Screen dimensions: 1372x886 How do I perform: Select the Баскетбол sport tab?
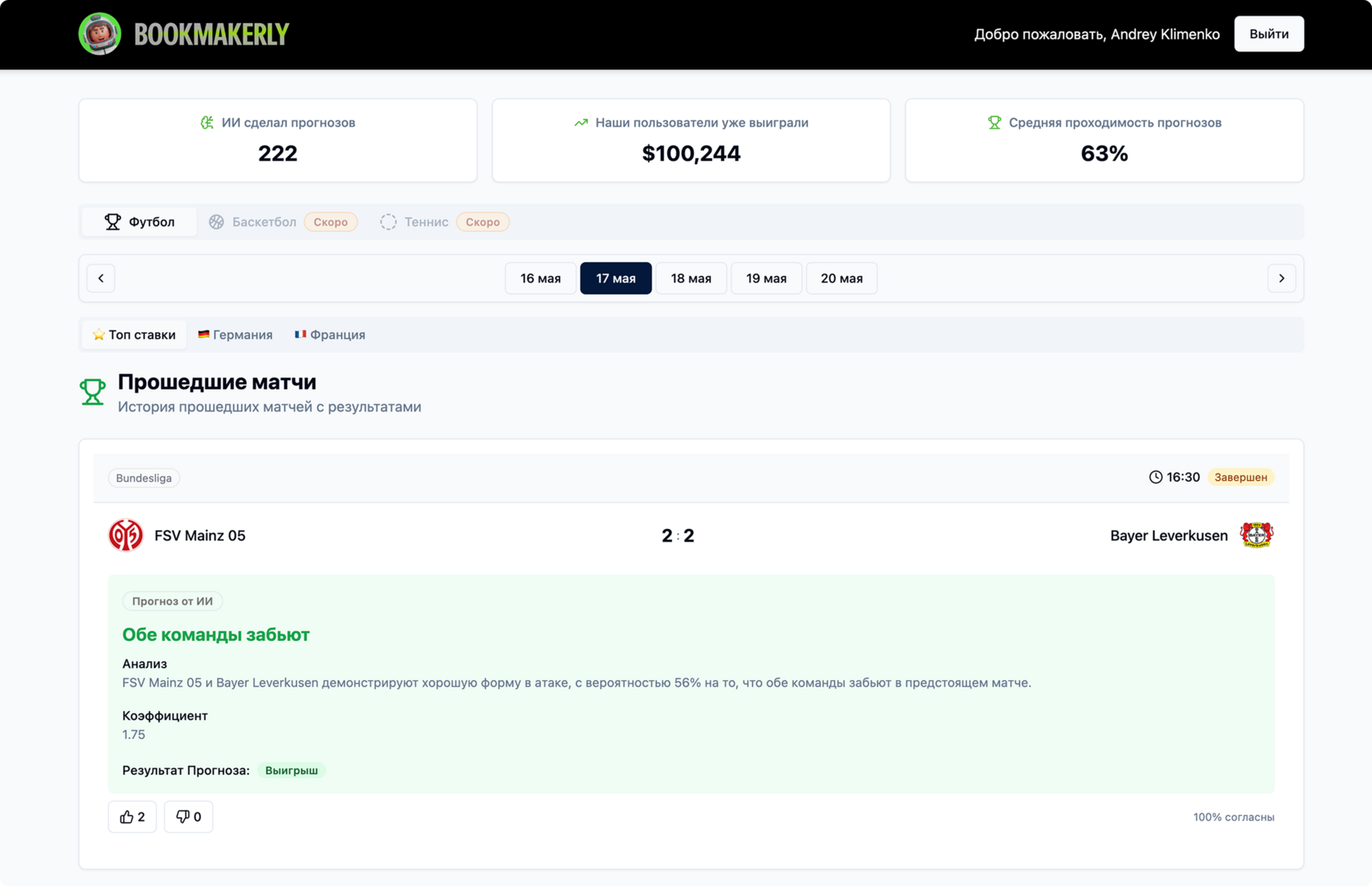pos(283,222)
